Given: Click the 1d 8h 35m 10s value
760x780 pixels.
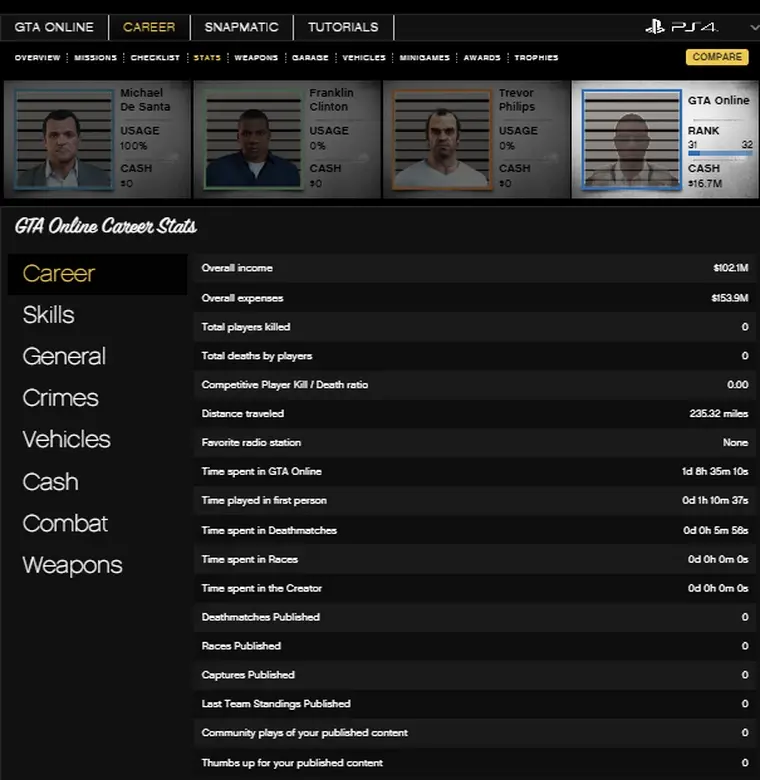Looking at the screenshot, I should point(715,471).
